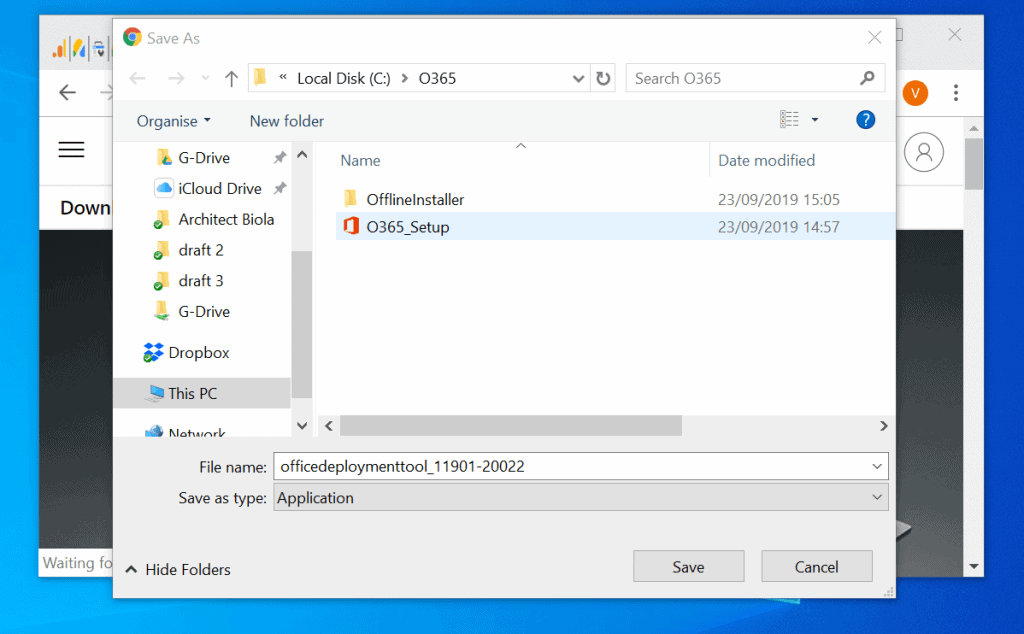Click the horizontal scrollbar thumb
Screen dimensions: 1024x634
pyautogui.click(x=511, y=426)
